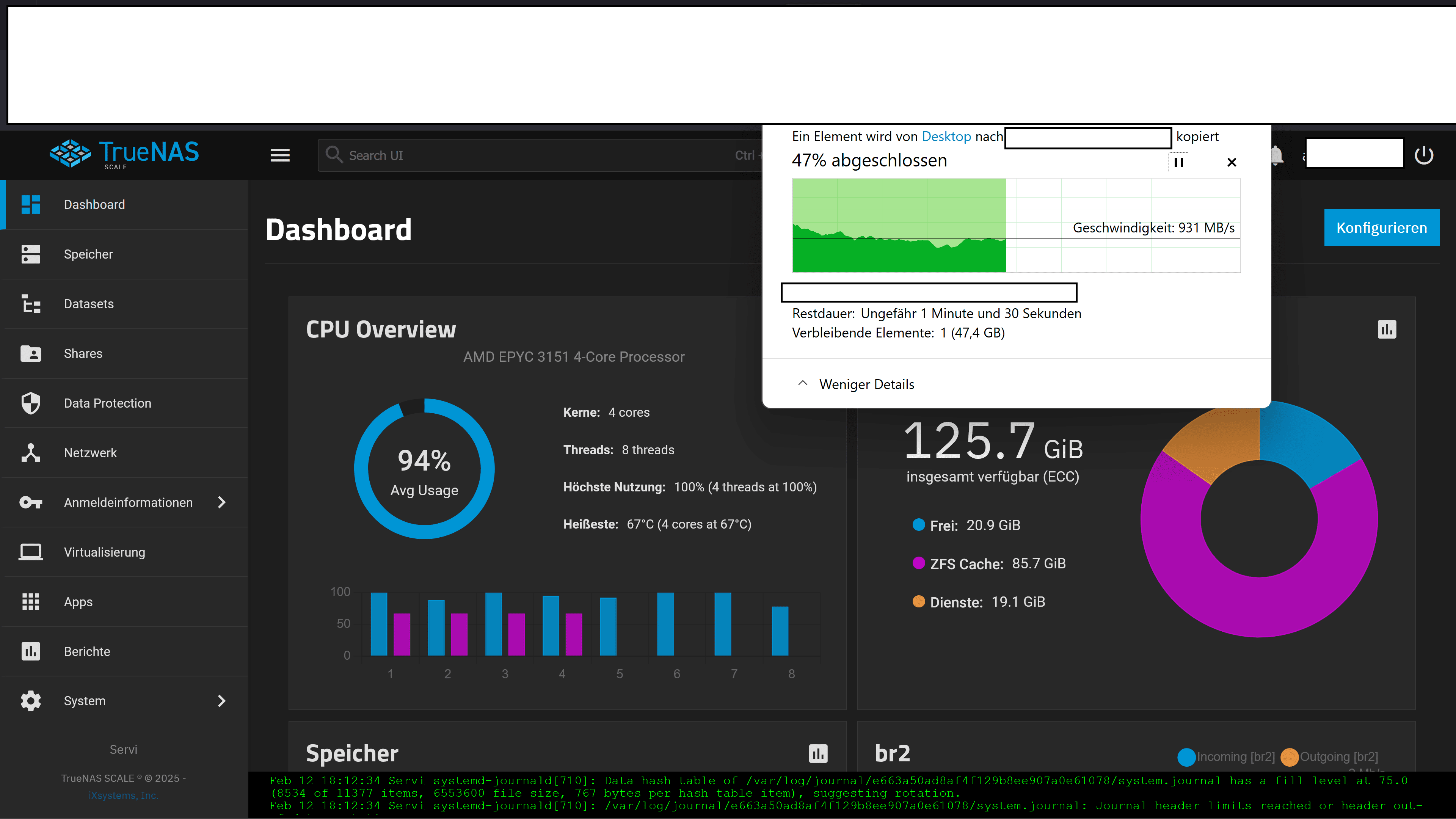Image resolution: width=1456 pixels, height=819 pixels.
Task: Open Speicher widget reports icon
Action: 818,753
